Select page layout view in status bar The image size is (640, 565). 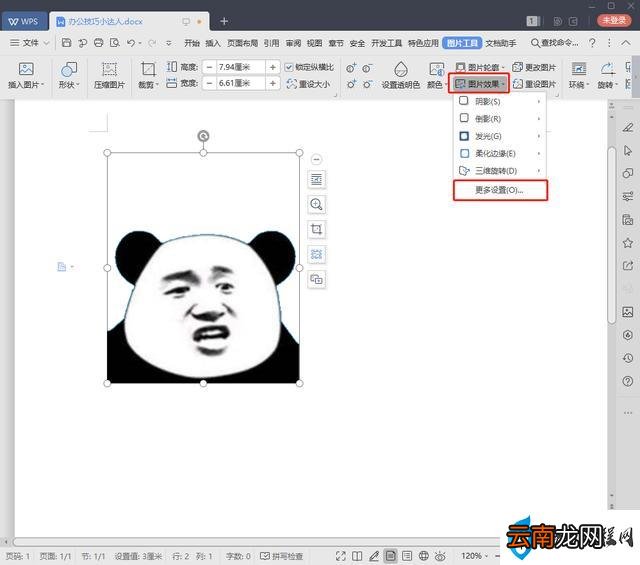pos(391,556)
